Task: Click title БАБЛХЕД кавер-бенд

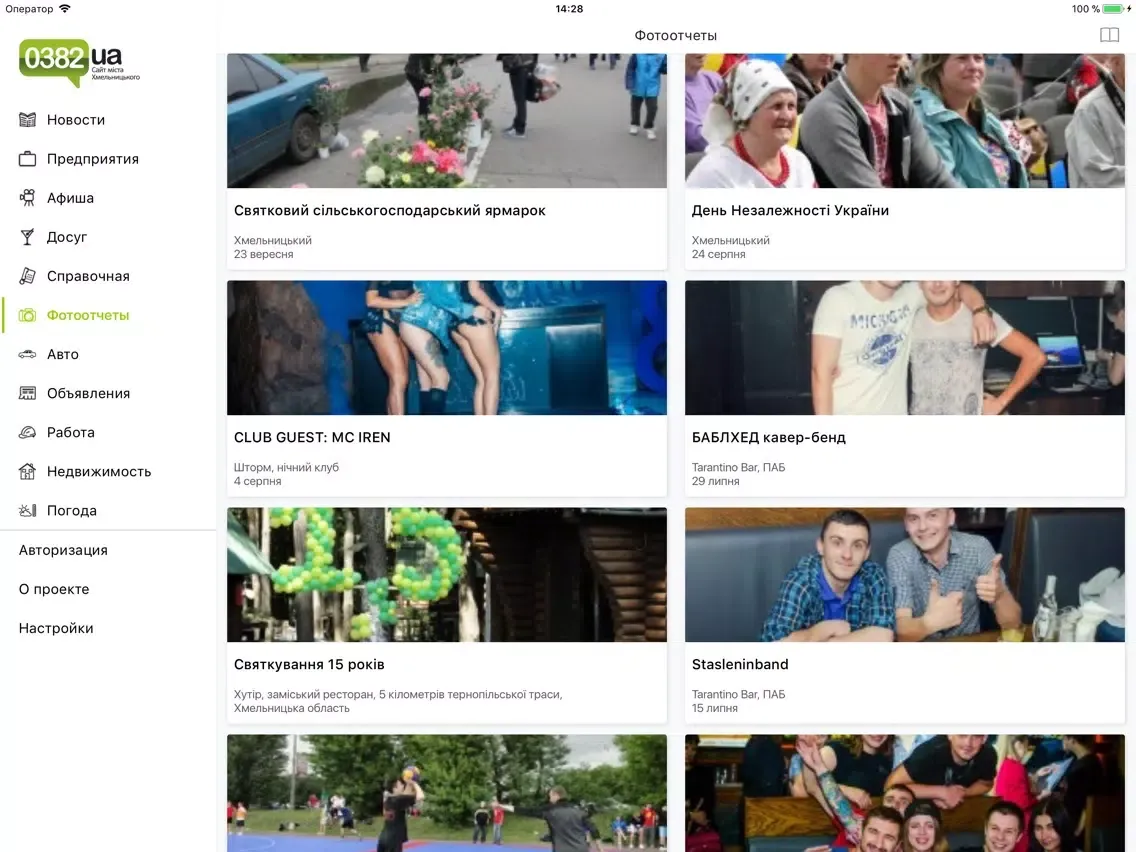Action: tap(769, 437)
